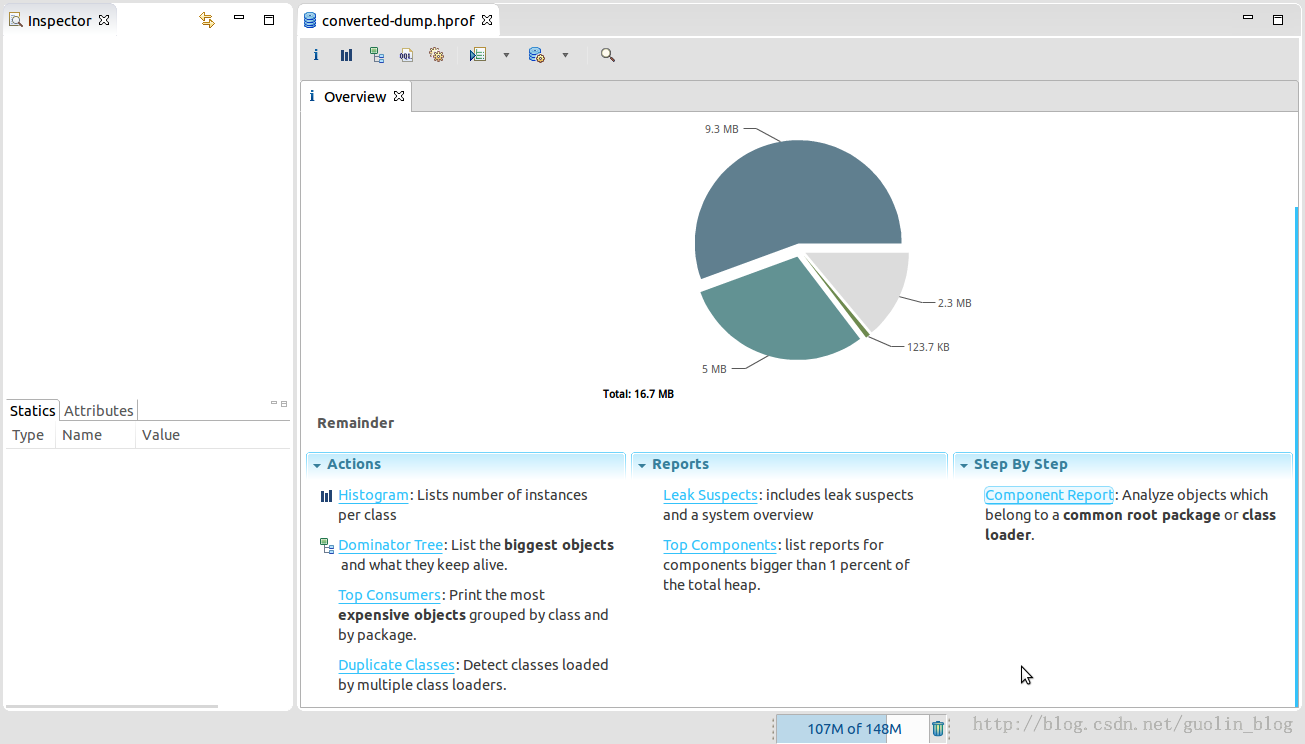Image resolution: width=1305 pixels, height=744 pixels.
Task: Click the 2.3 MB pie label
Action: point(954,302)
